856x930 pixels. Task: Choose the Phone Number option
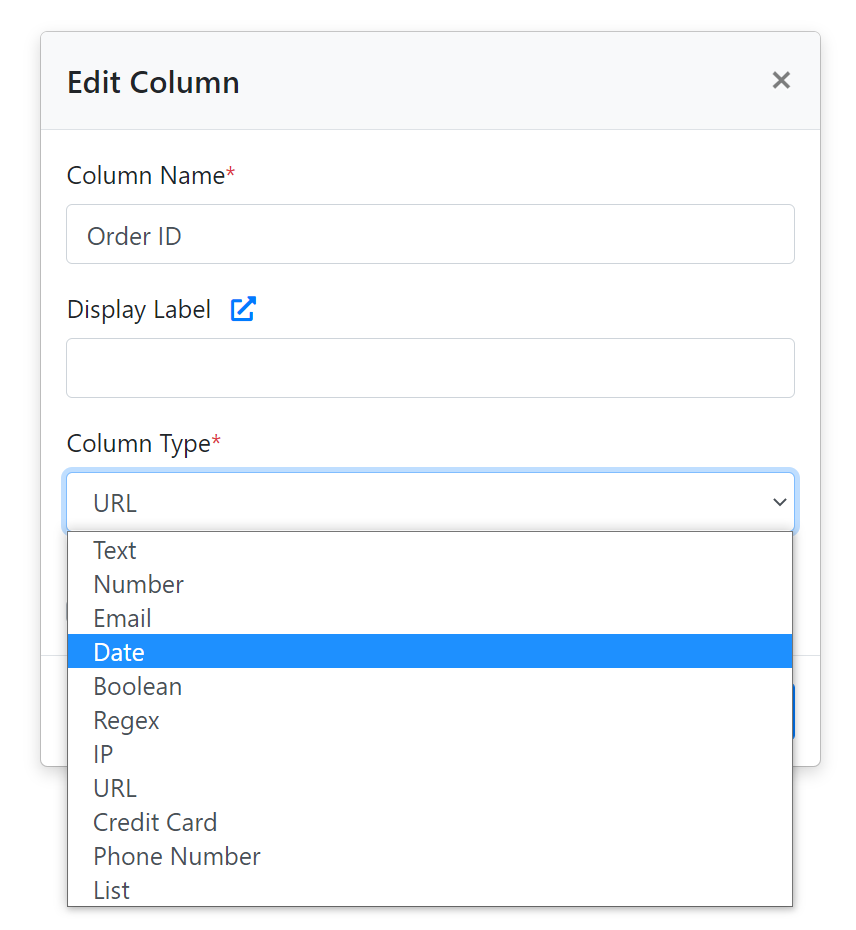[177, 856]
